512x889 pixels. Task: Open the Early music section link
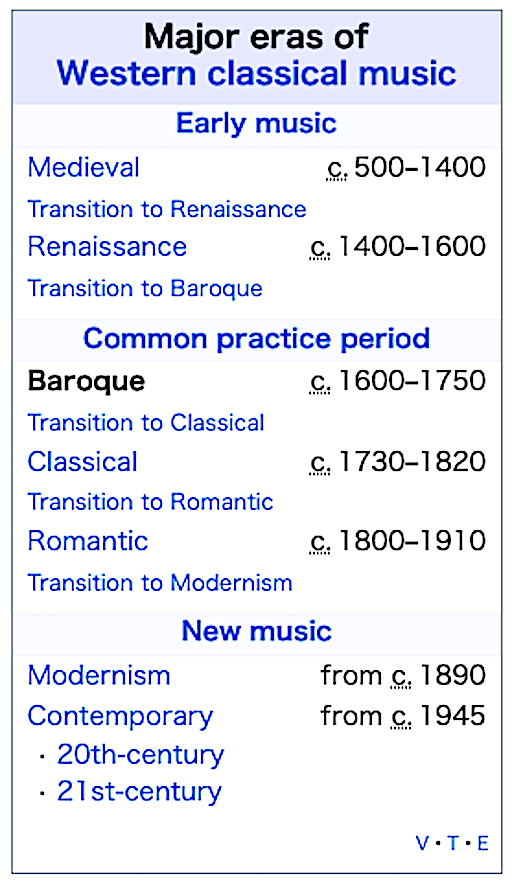256,123
